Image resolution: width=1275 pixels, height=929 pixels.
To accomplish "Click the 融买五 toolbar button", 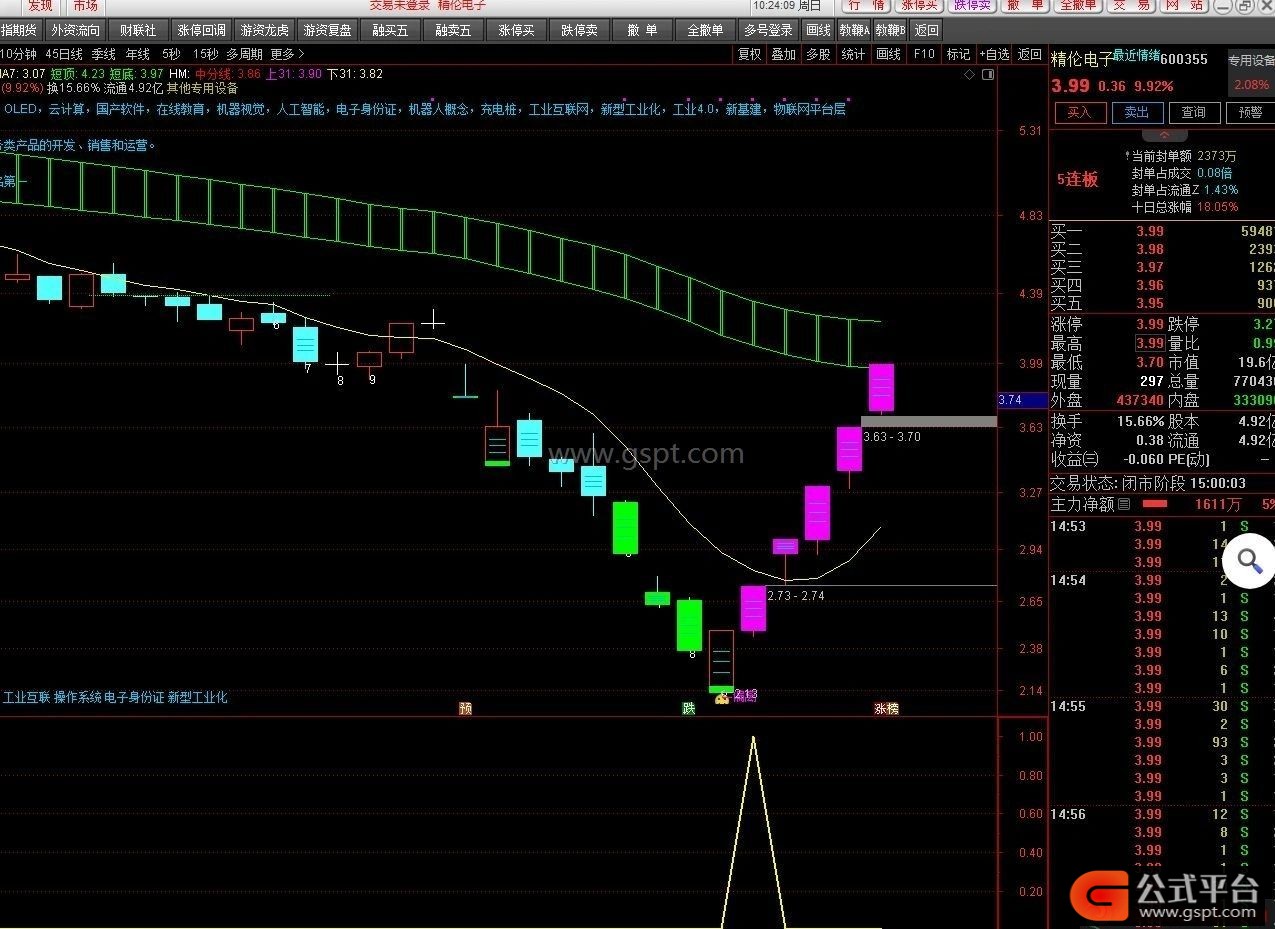I will pos(390,30).
